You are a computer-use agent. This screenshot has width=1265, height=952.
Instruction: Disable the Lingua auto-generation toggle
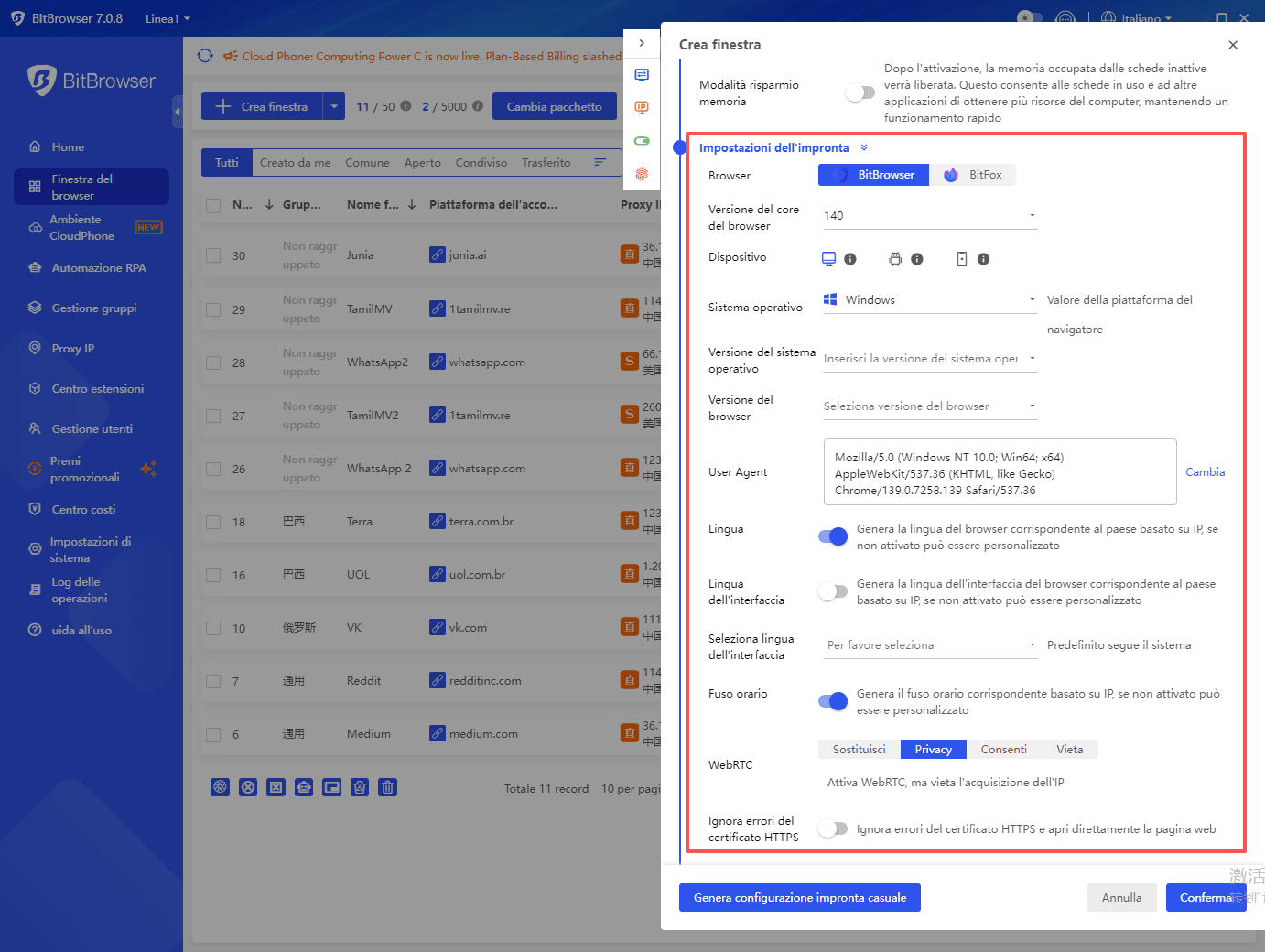pyautogui.click(x=832, y=536)
